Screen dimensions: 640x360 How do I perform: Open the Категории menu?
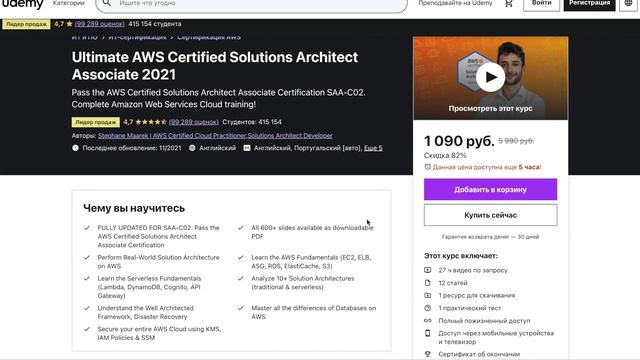(x=69, y=3)
